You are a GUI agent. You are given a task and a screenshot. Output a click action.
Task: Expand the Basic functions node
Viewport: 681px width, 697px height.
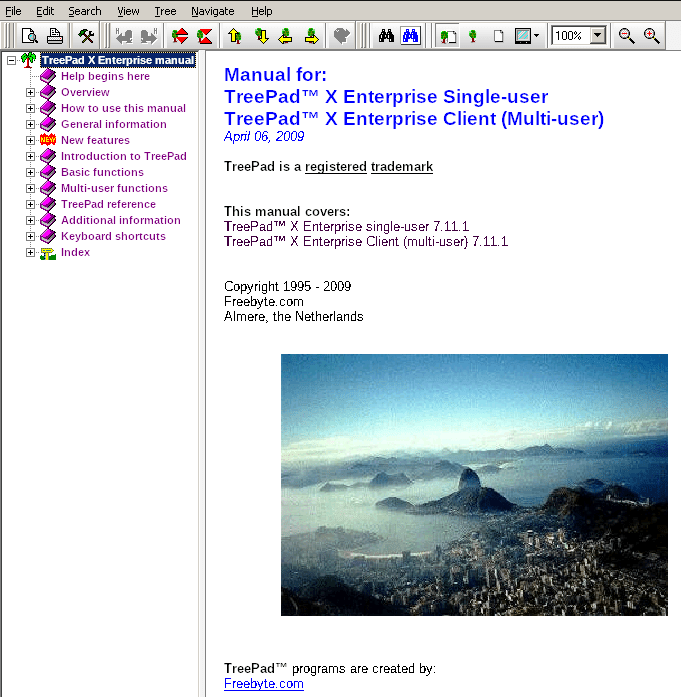(x=30, y=172)
